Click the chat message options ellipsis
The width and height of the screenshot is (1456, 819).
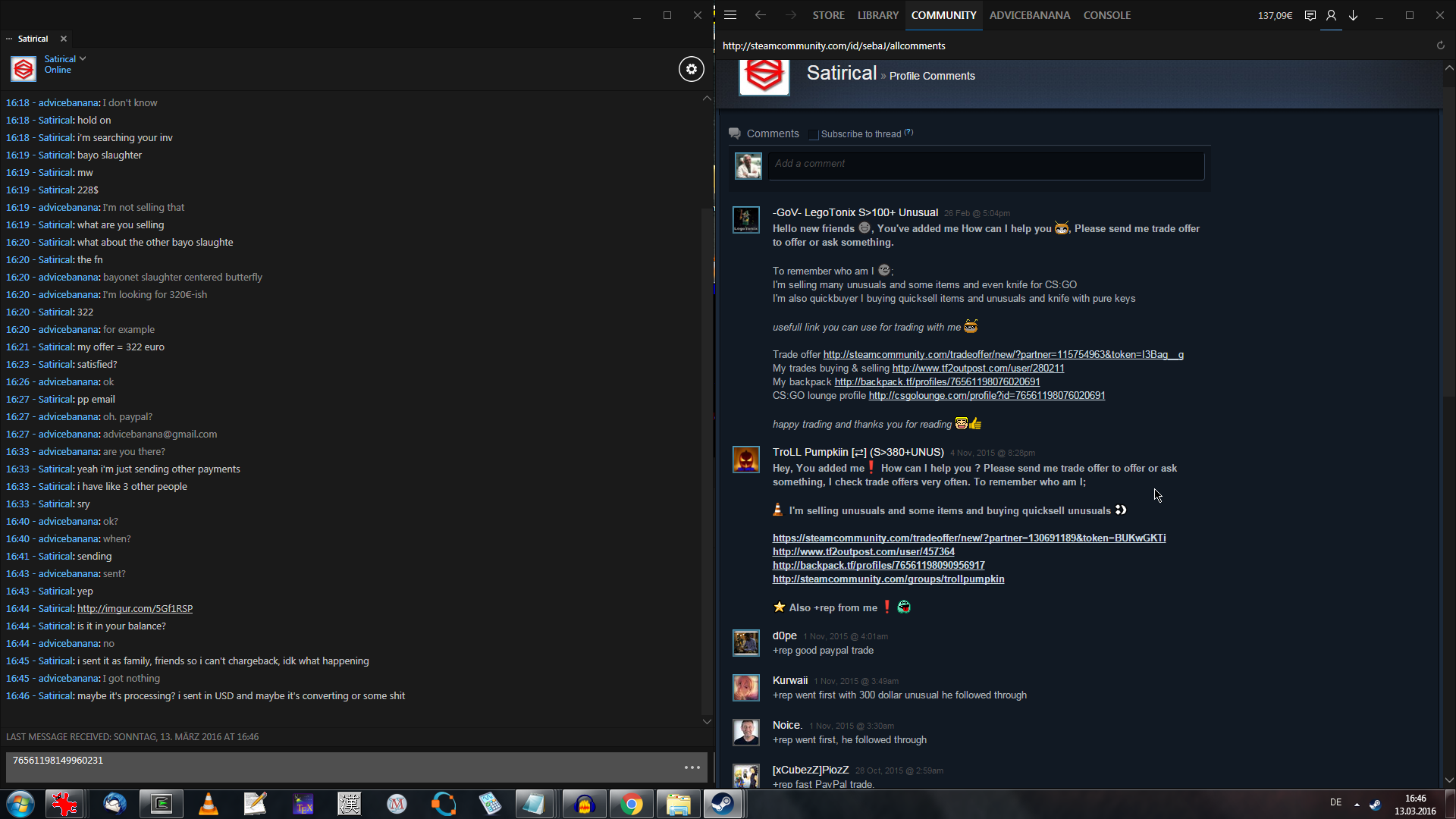click(x=692, y=767)
